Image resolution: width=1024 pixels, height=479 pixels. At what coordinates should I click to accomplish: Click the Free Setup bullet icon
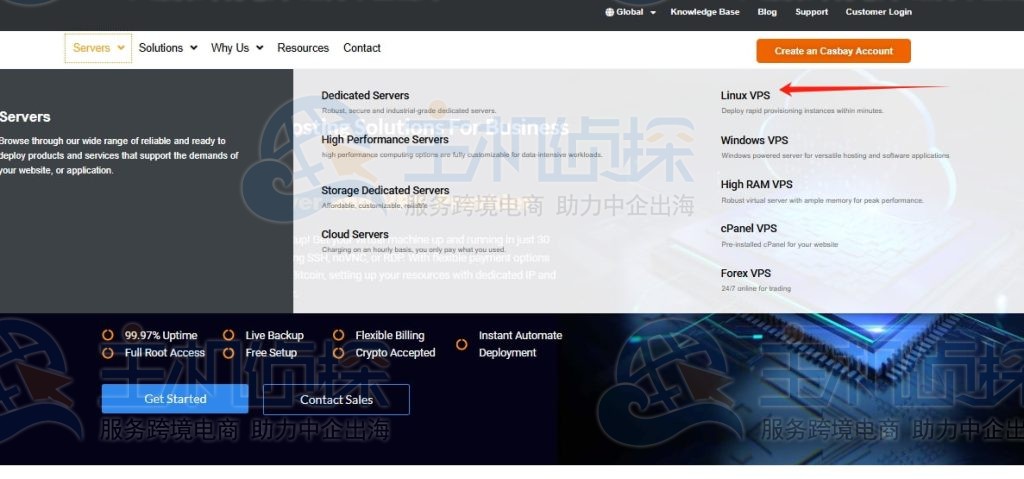point(229,353)
